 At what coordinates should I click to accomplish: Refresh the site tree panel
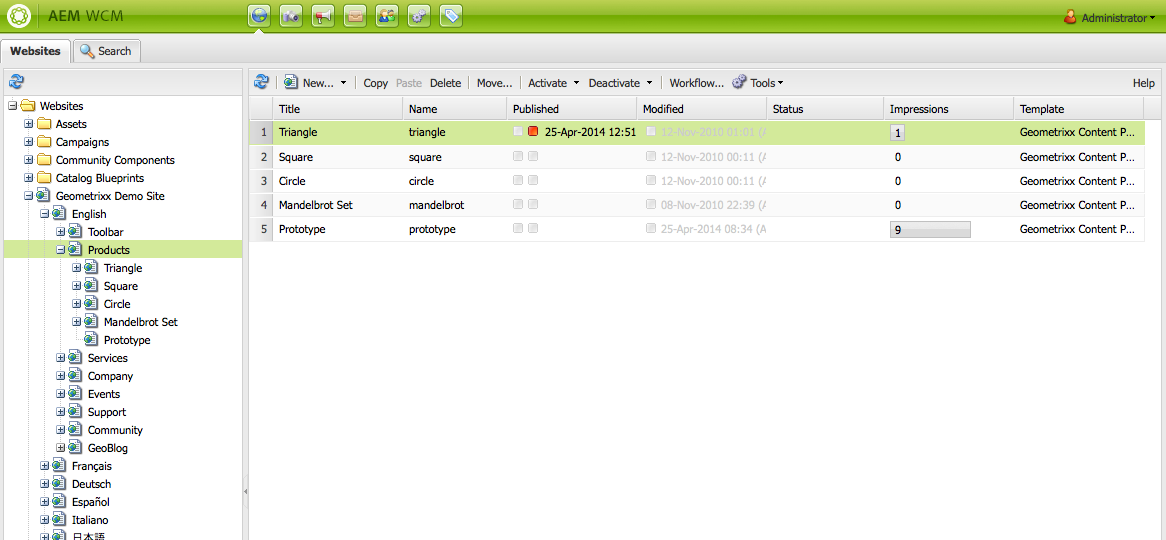[x=16, y=82]
